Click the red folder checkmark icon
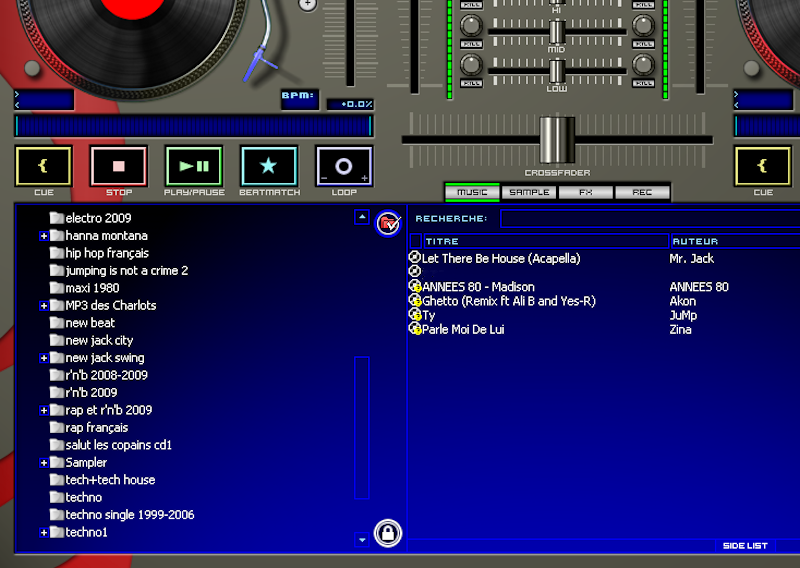 coord(388,223)
